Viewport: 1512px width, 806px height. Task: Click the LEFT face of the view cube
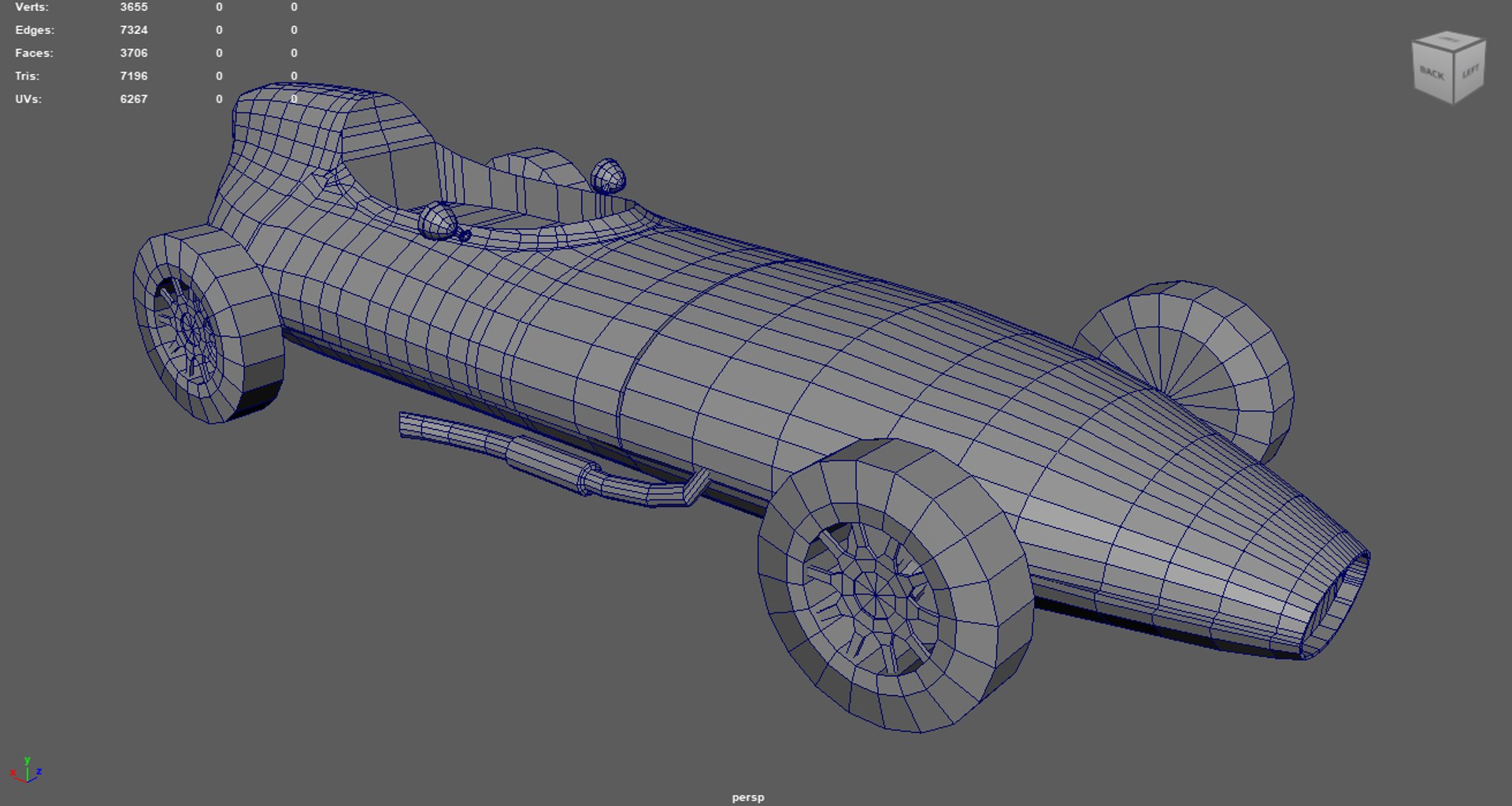point(1469,72)
